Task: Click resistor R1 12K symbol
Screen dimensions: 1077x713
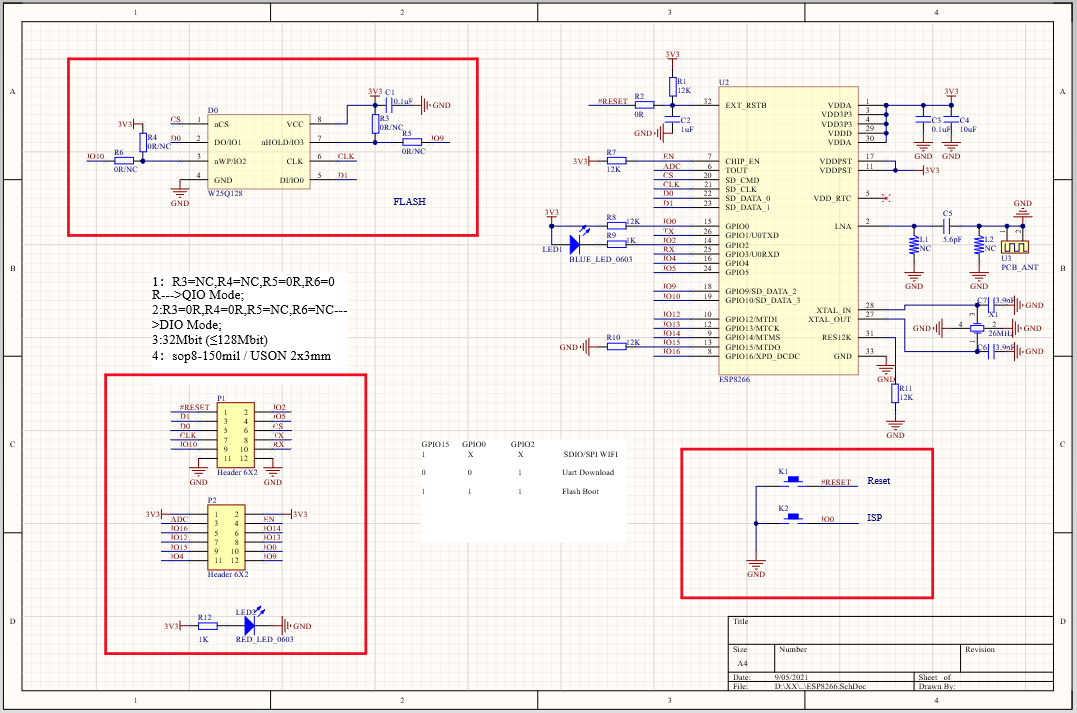Action: pyautogui.click(x=672, y=87)
